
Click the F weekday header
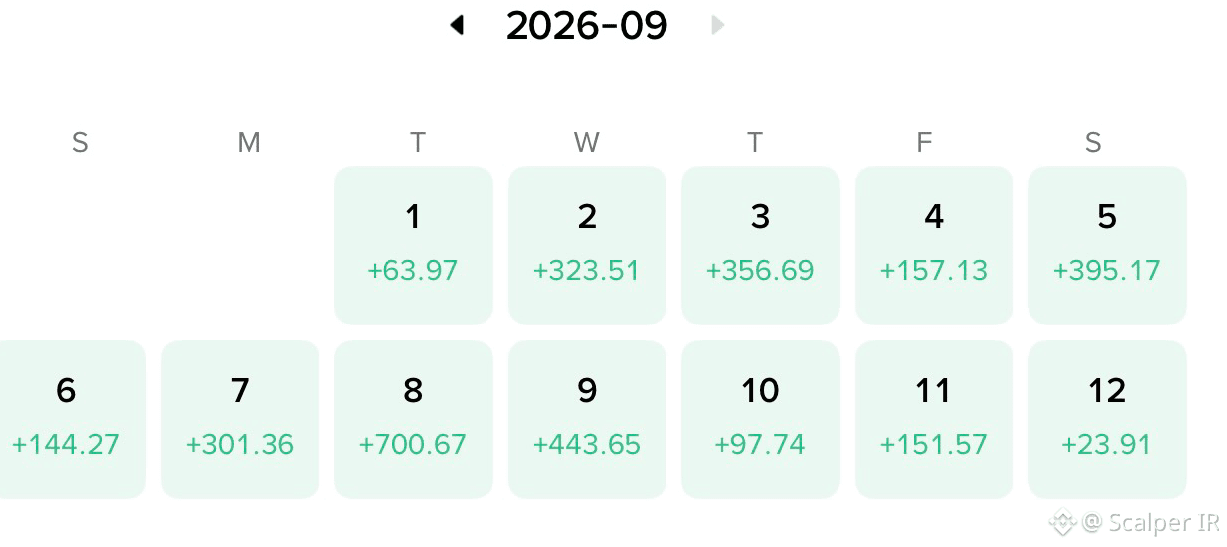tap(924, 143)
